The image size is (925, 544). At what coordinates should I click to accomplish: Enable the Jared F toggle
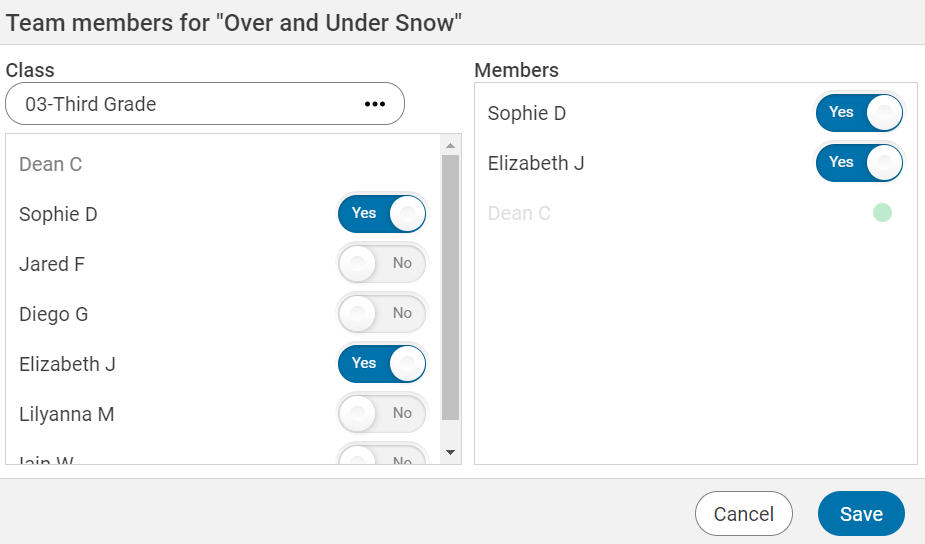coord(382,264)
